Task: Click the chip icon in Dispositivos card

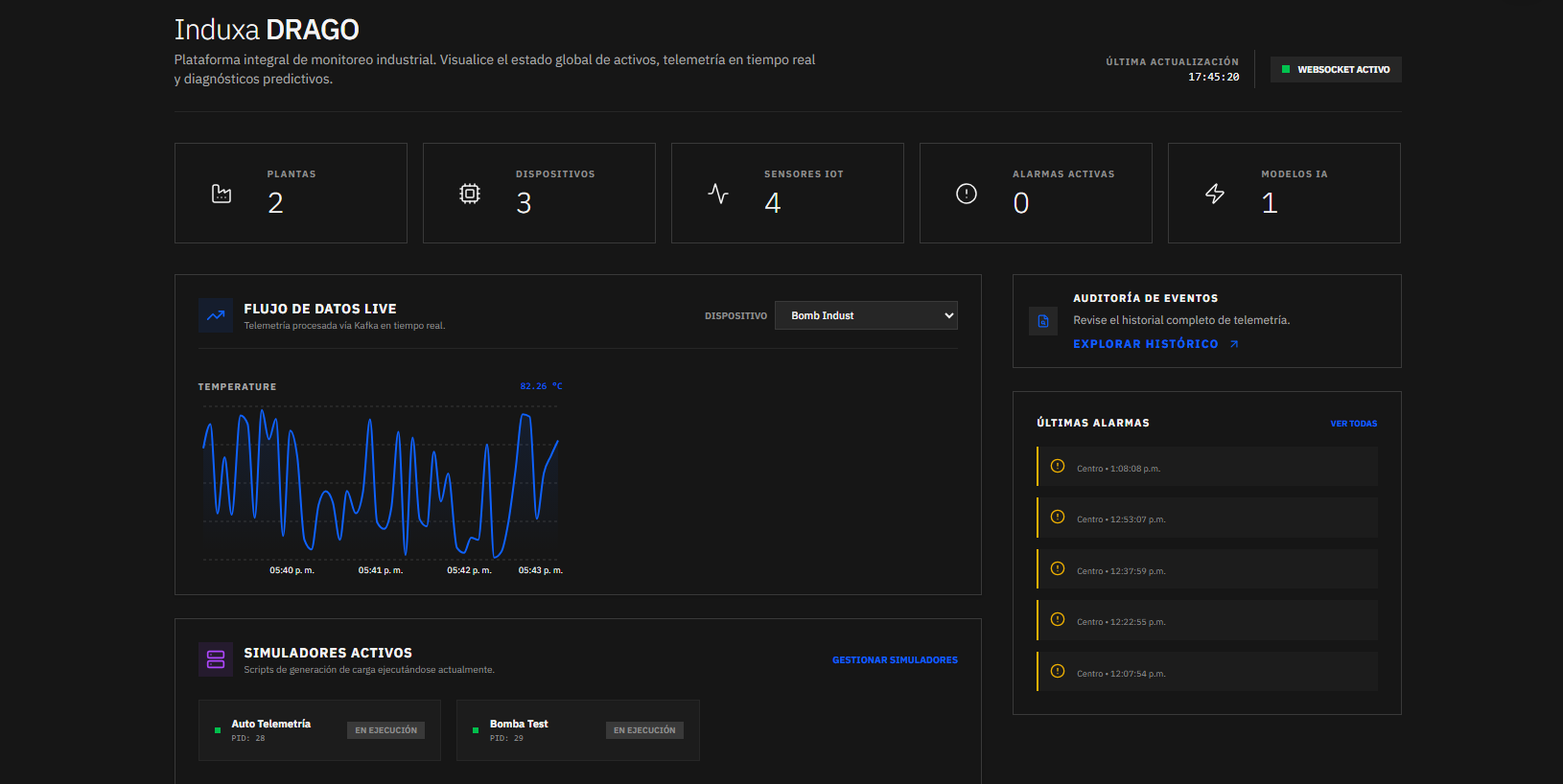Action: click(x=470, y=194)
